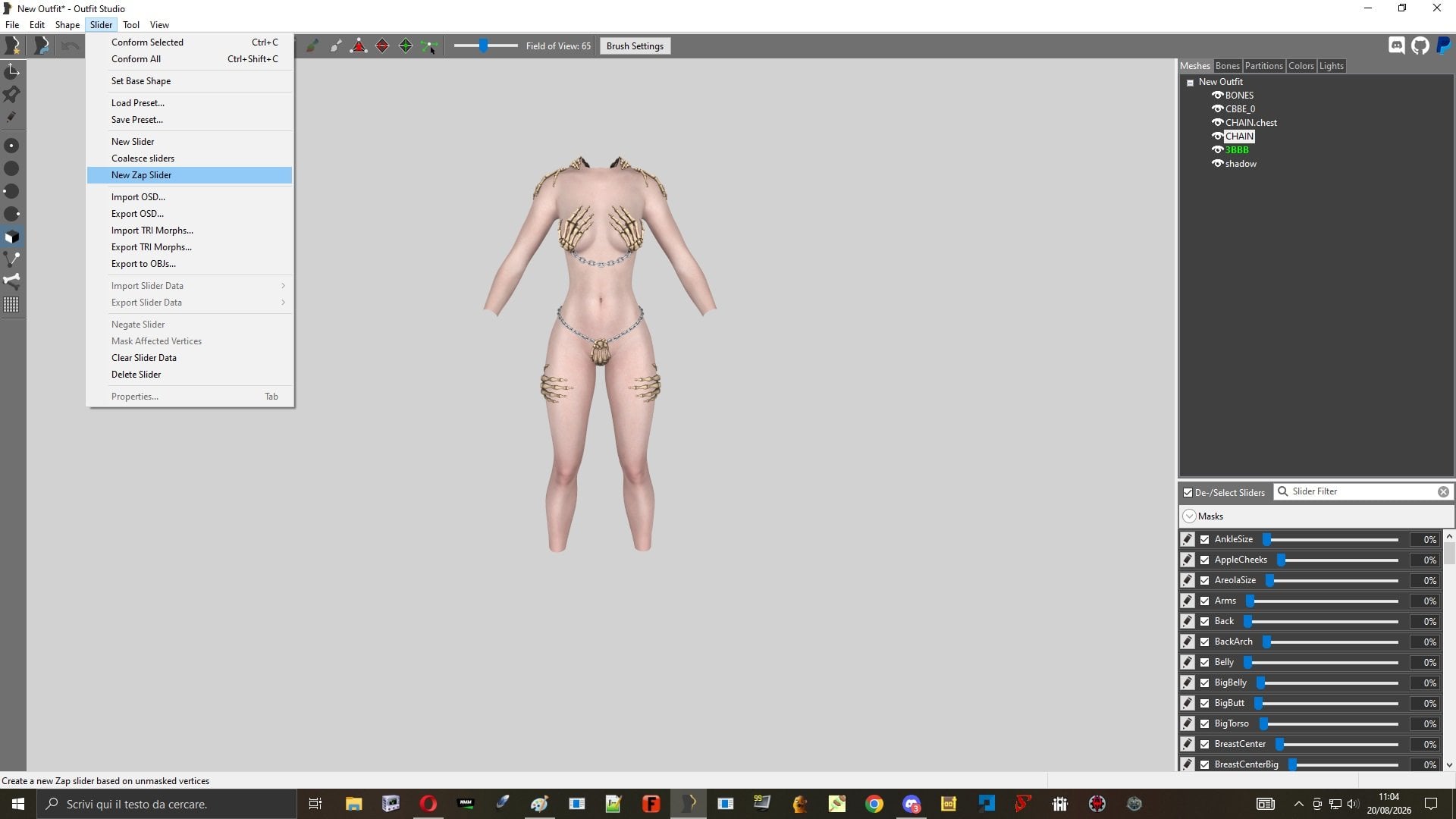Screen dimensions: 1456x819
Task: Select the CHAIN mesh in the tree
Action: [1239, 136]
